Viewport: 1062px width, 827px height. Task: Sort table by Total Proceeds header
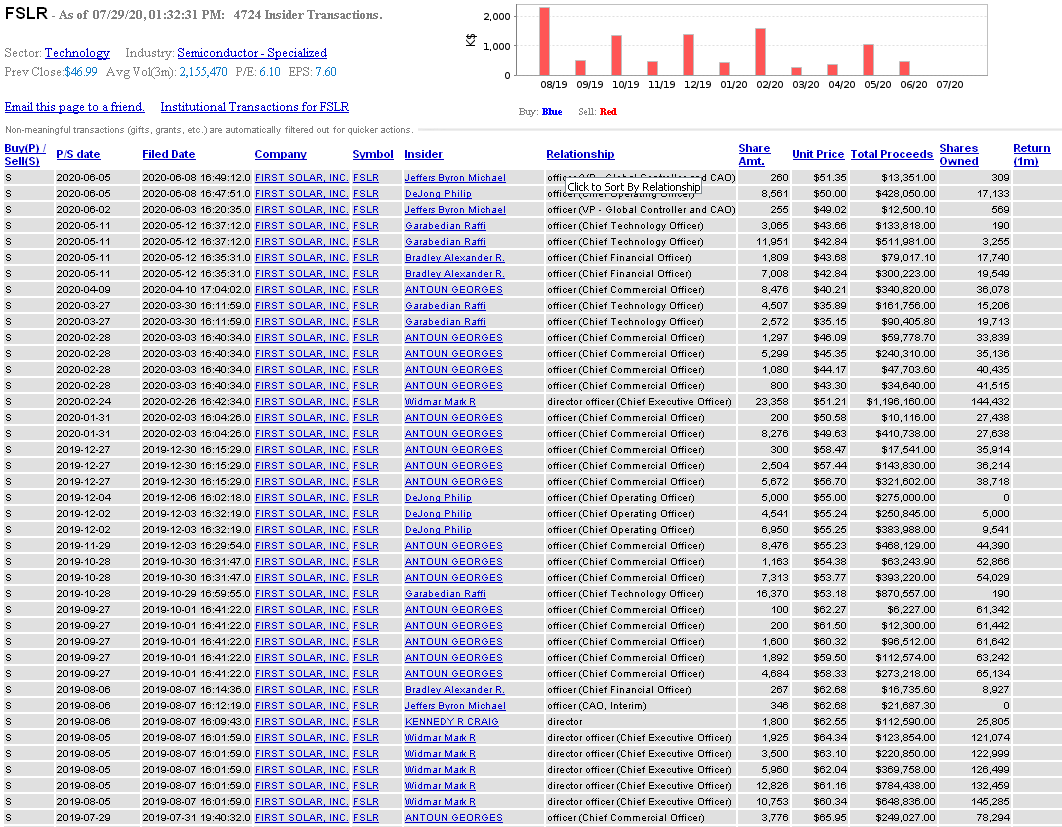pos(892,154)
